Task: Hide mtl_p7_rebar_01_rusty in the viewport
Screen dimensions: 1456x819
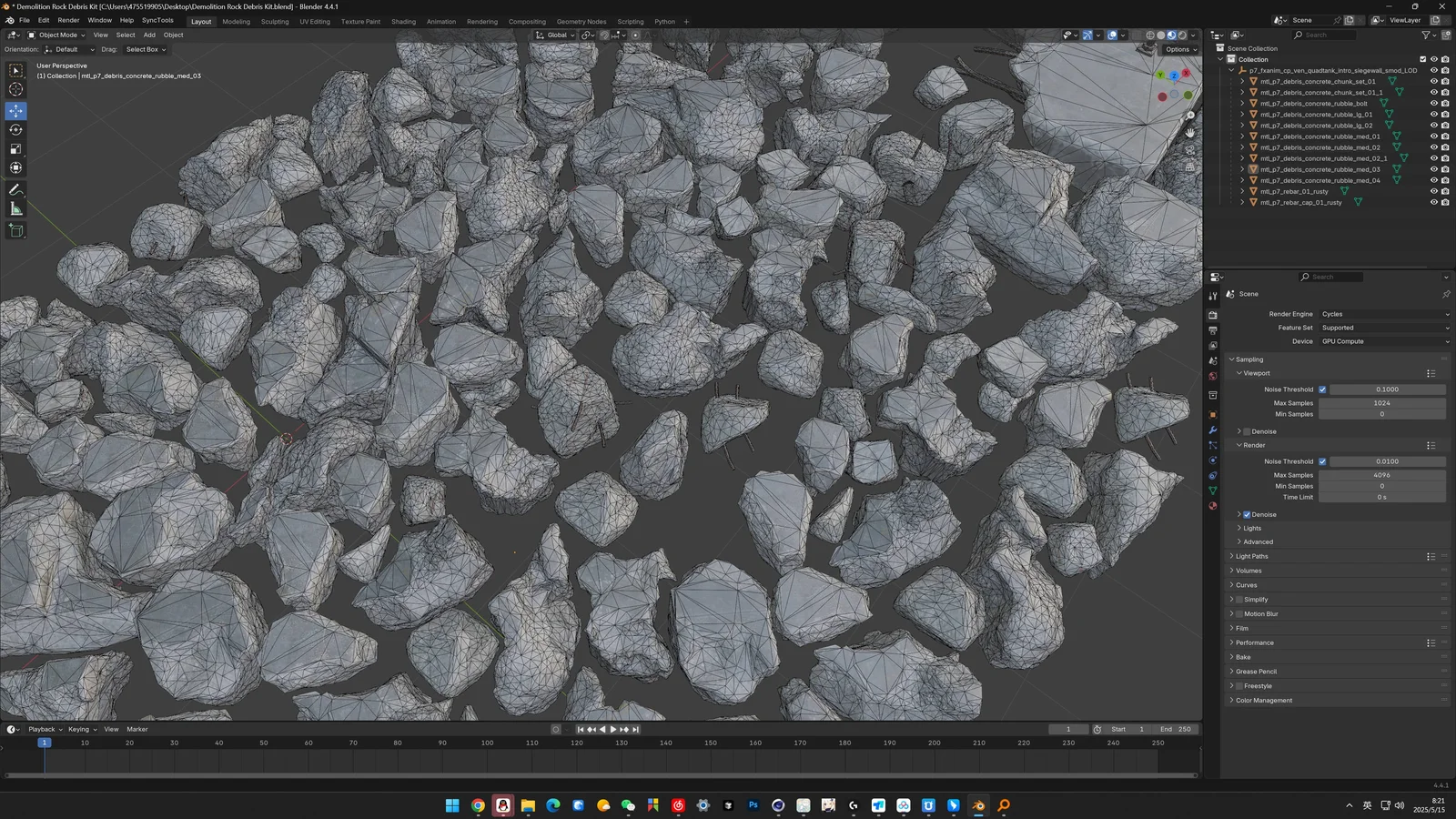Action: (1434, 191)
